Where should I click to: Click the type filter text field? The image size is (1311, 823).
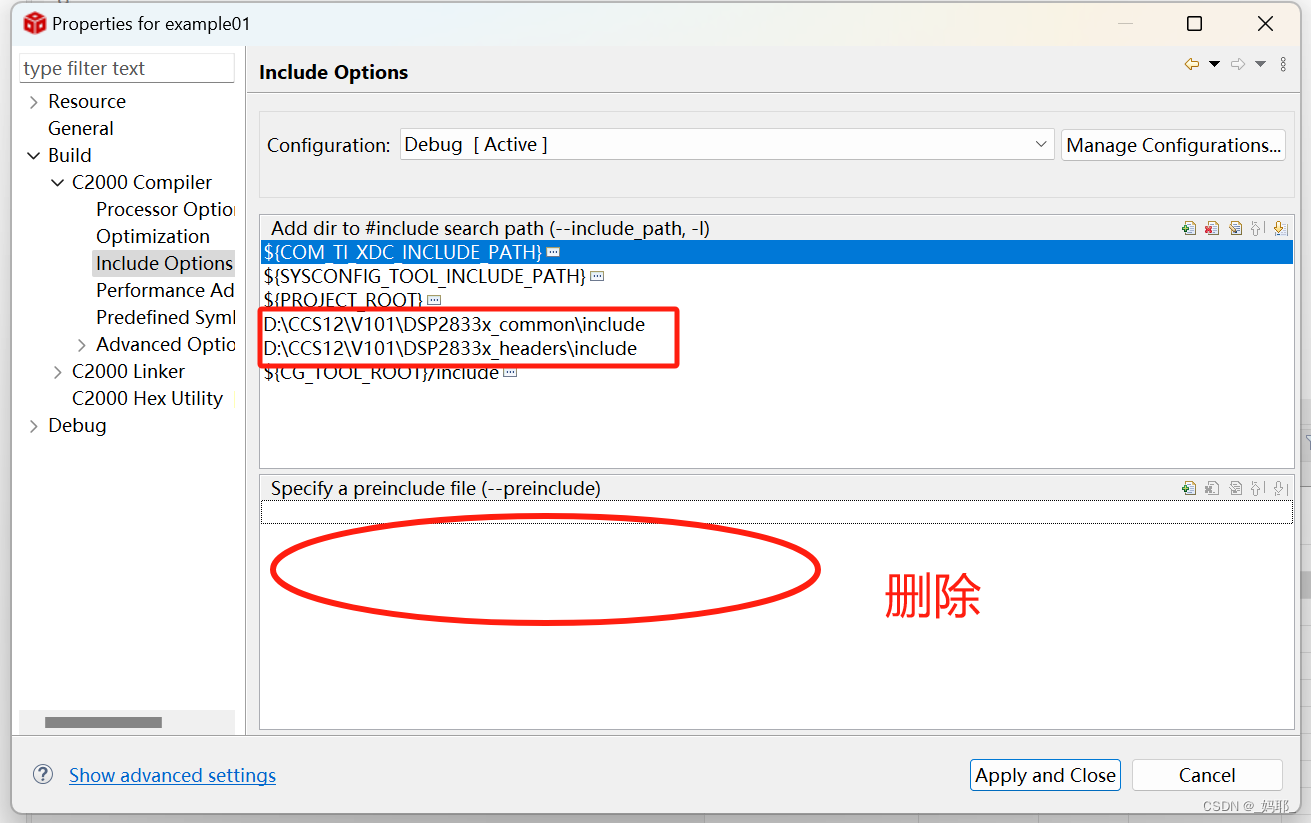tap(126, 68)
